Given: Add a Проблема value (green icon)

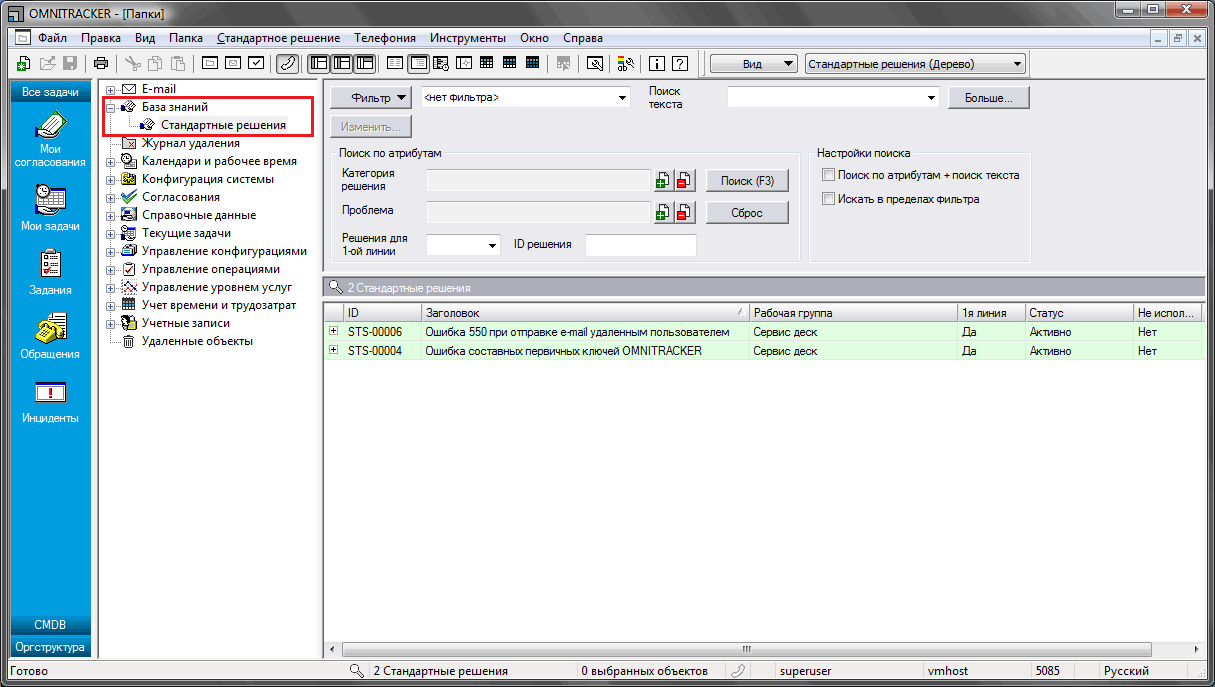Looking at the screenshot, I should 662,212.
